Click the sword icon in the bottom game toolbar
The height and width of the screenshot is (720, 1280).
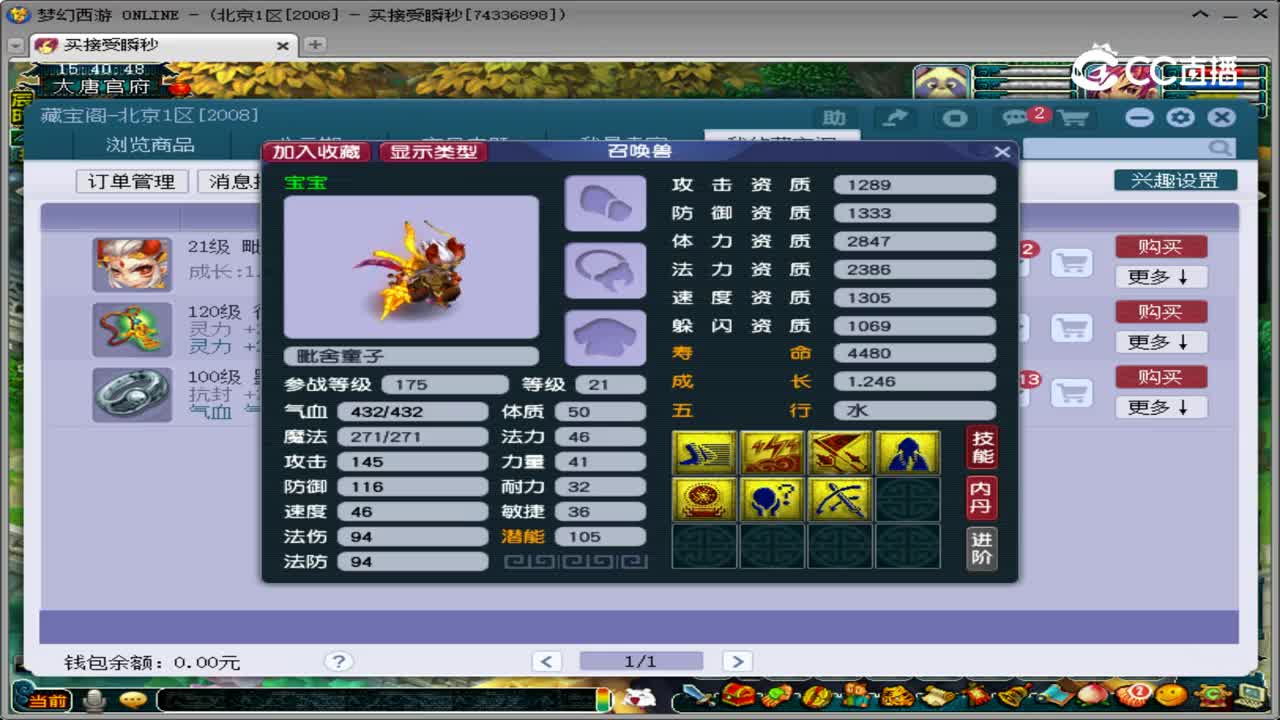[x=700, y=695]
